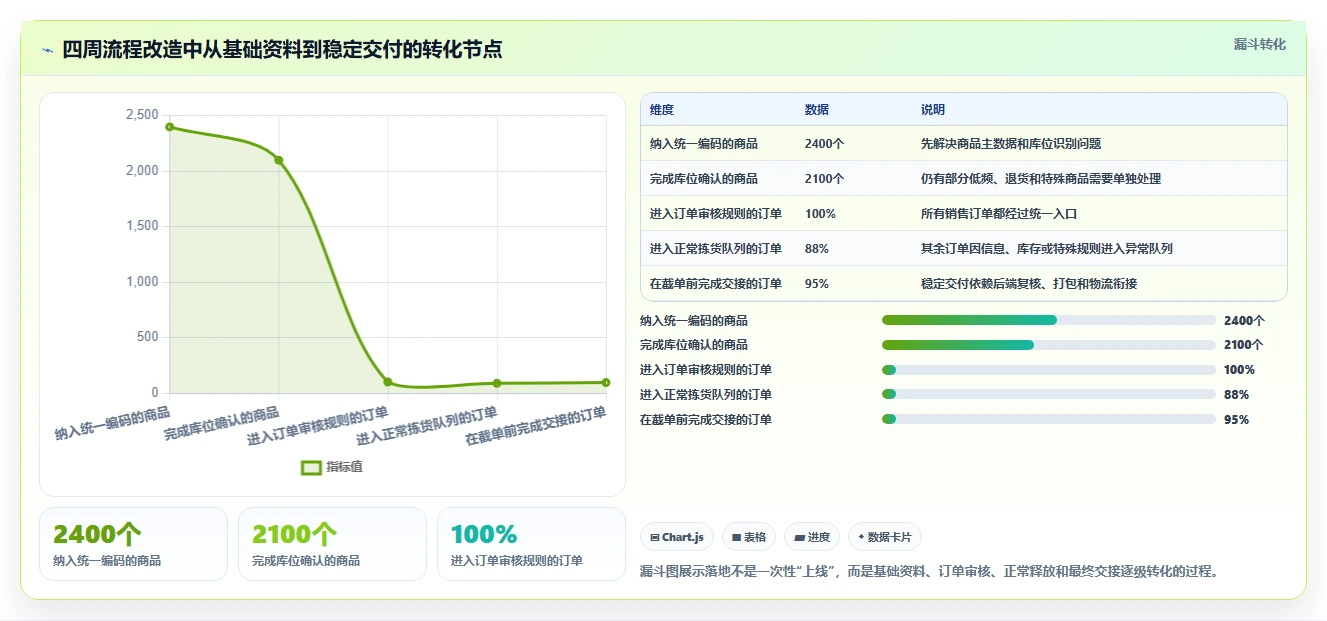This screenshot has height=621, width=1327.
Task: Select the Chart.js tag chip
Action: tap(676, 537)
